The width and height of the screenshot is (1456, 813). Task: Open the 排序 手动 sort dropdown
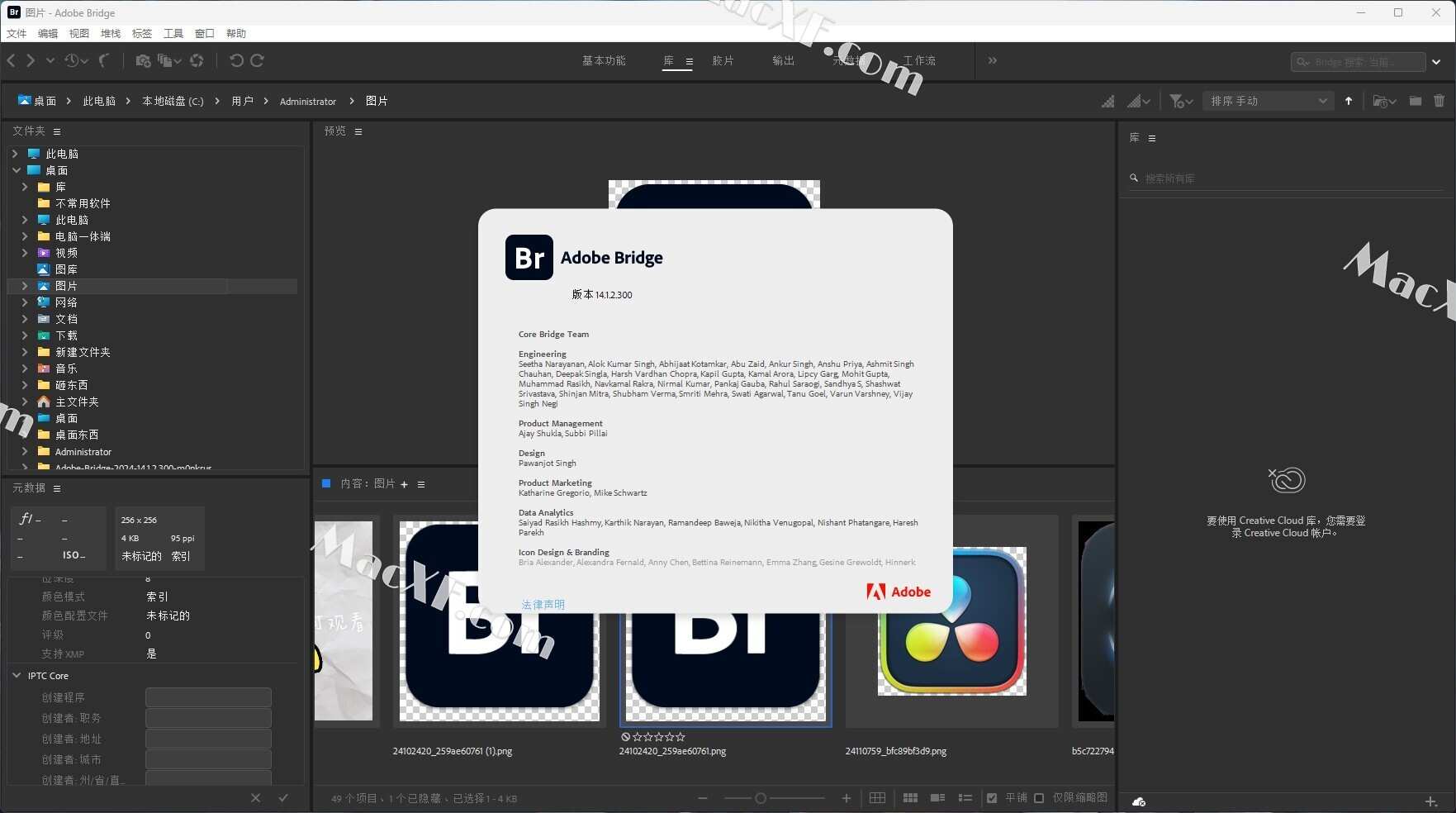tap(1269, 101)
